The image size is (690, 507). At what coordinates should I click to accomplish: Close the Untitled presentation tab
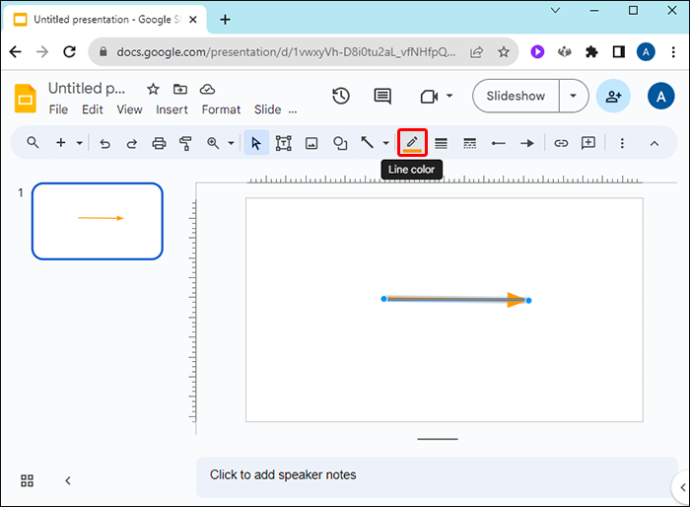coord(193,19)
